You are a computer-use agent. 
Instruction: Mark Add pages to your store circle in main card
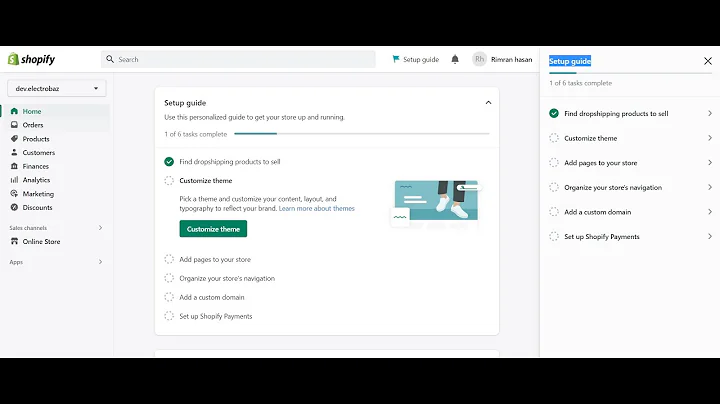169,259
